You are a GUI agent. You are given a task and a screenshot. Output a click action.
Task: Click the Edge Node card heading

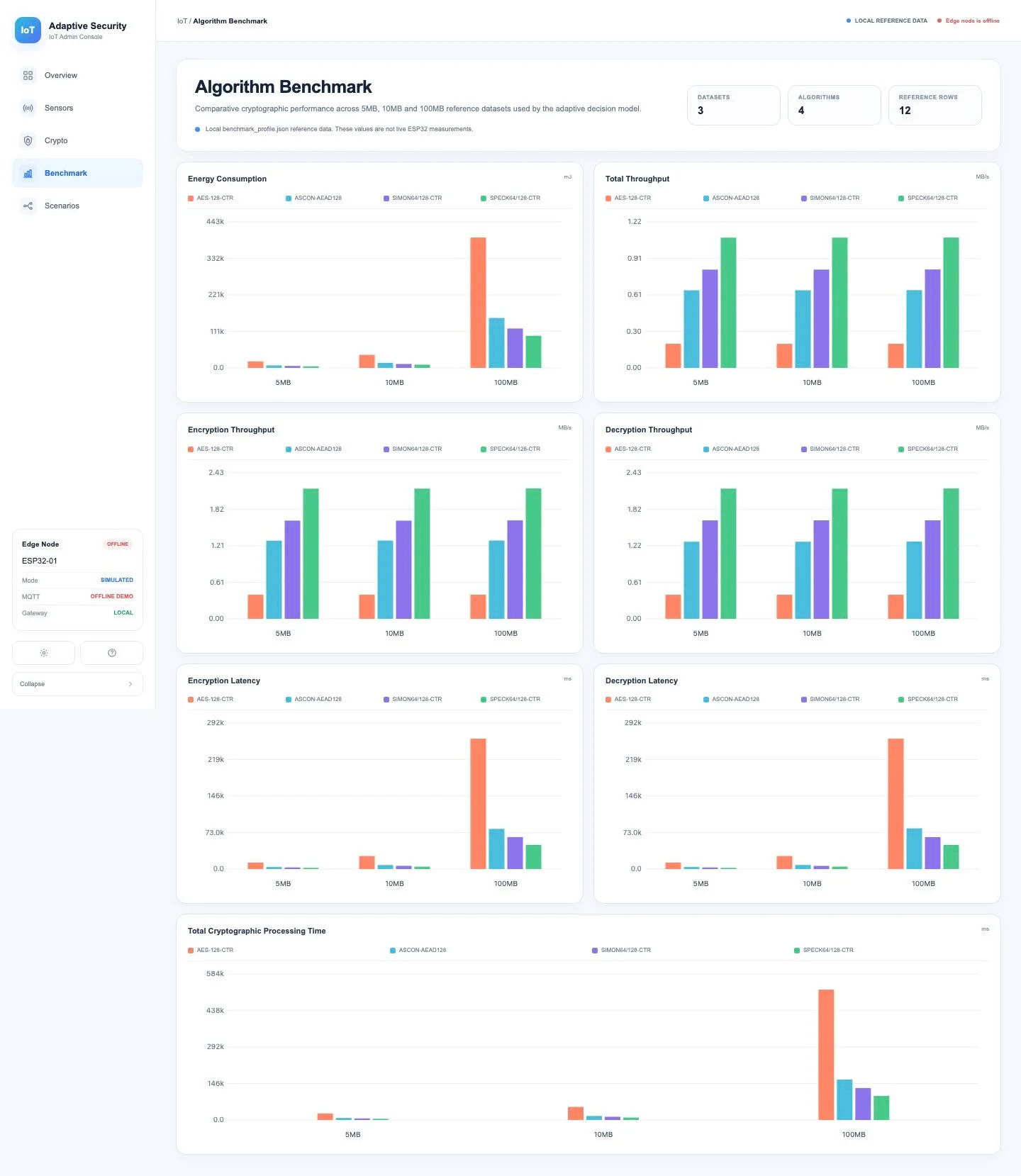[40, 544]
